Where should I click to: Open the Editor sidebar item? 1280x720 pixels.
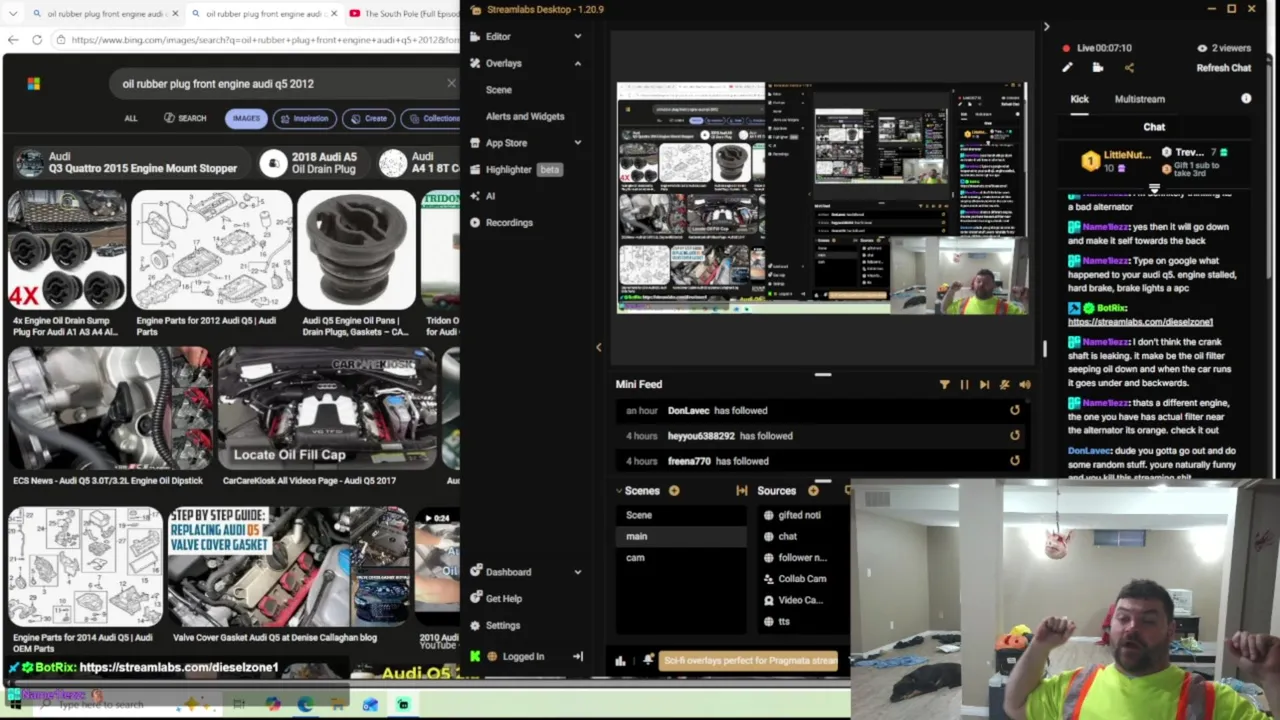pyautogui.click(x=498, y=36)
